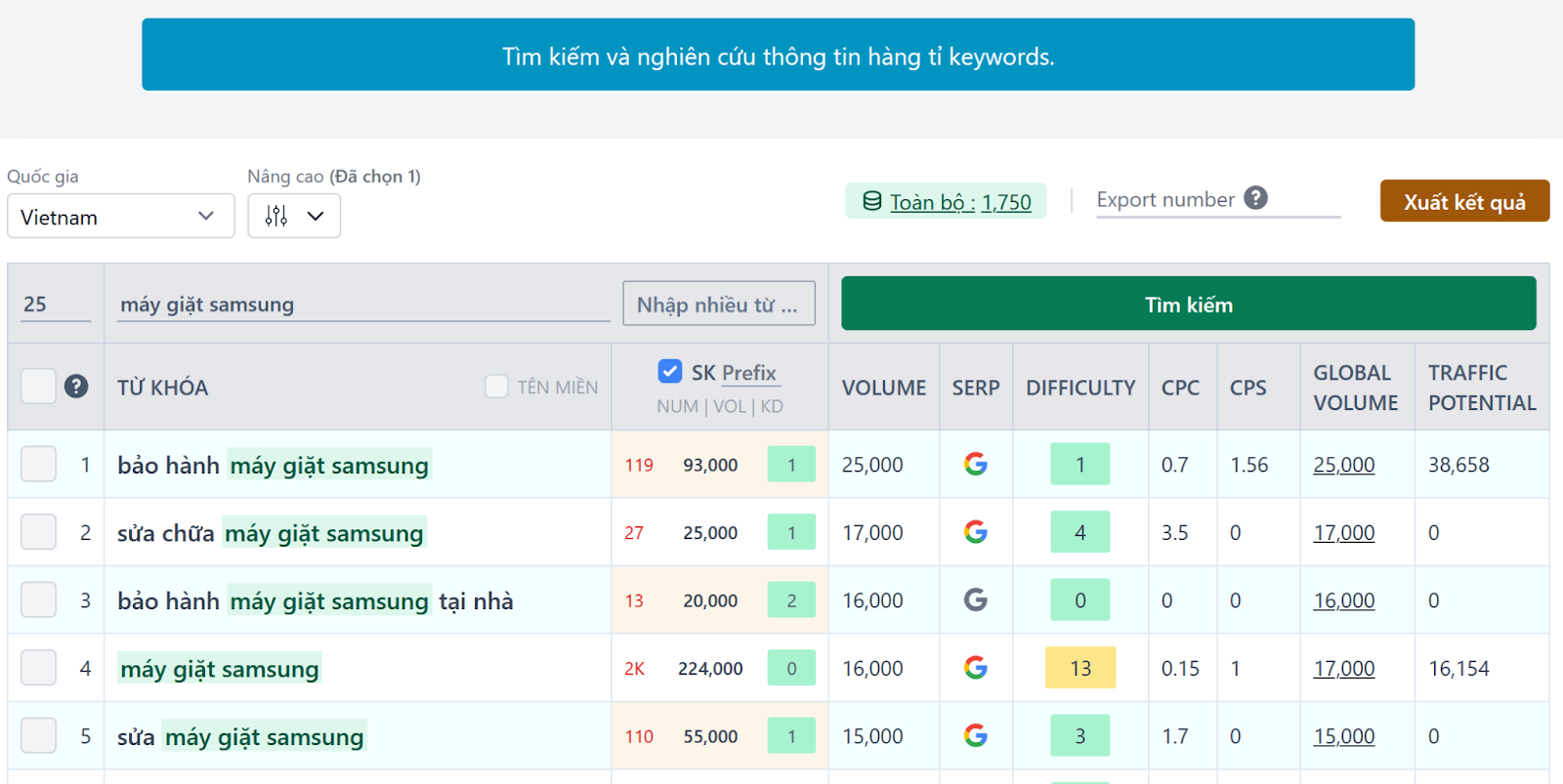Click Google SERP icon for row 1
This screenshot has width=1563, height=784.
coord(975,464)
